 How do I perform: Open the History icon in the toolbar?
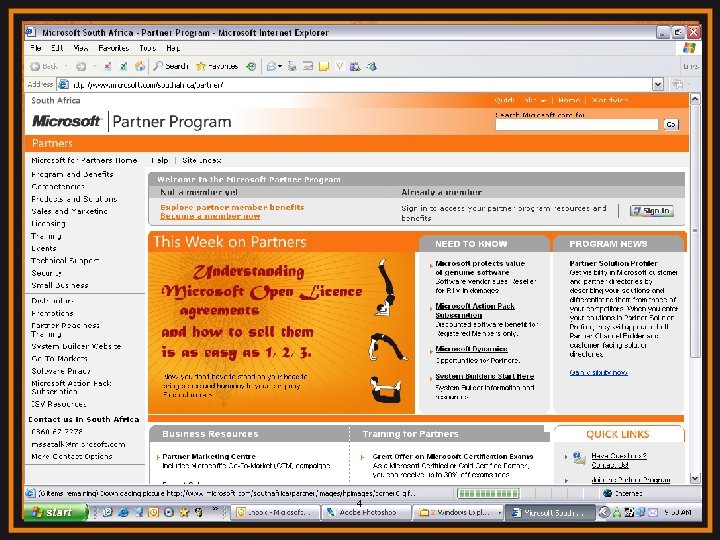pyautogui.click(x=251, y=67)
